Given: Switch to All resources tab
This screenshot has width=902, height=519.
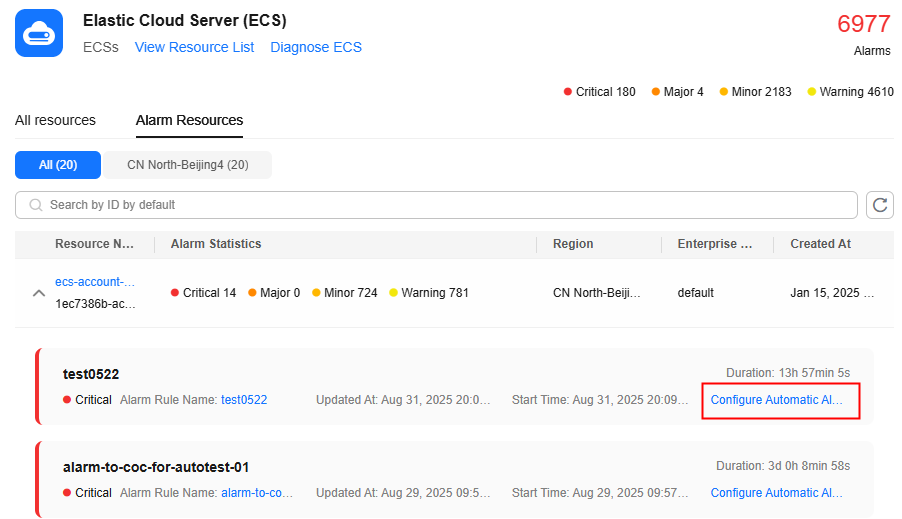Looking at the screenshot, I should pyautogui.click(x=55, y=120).
